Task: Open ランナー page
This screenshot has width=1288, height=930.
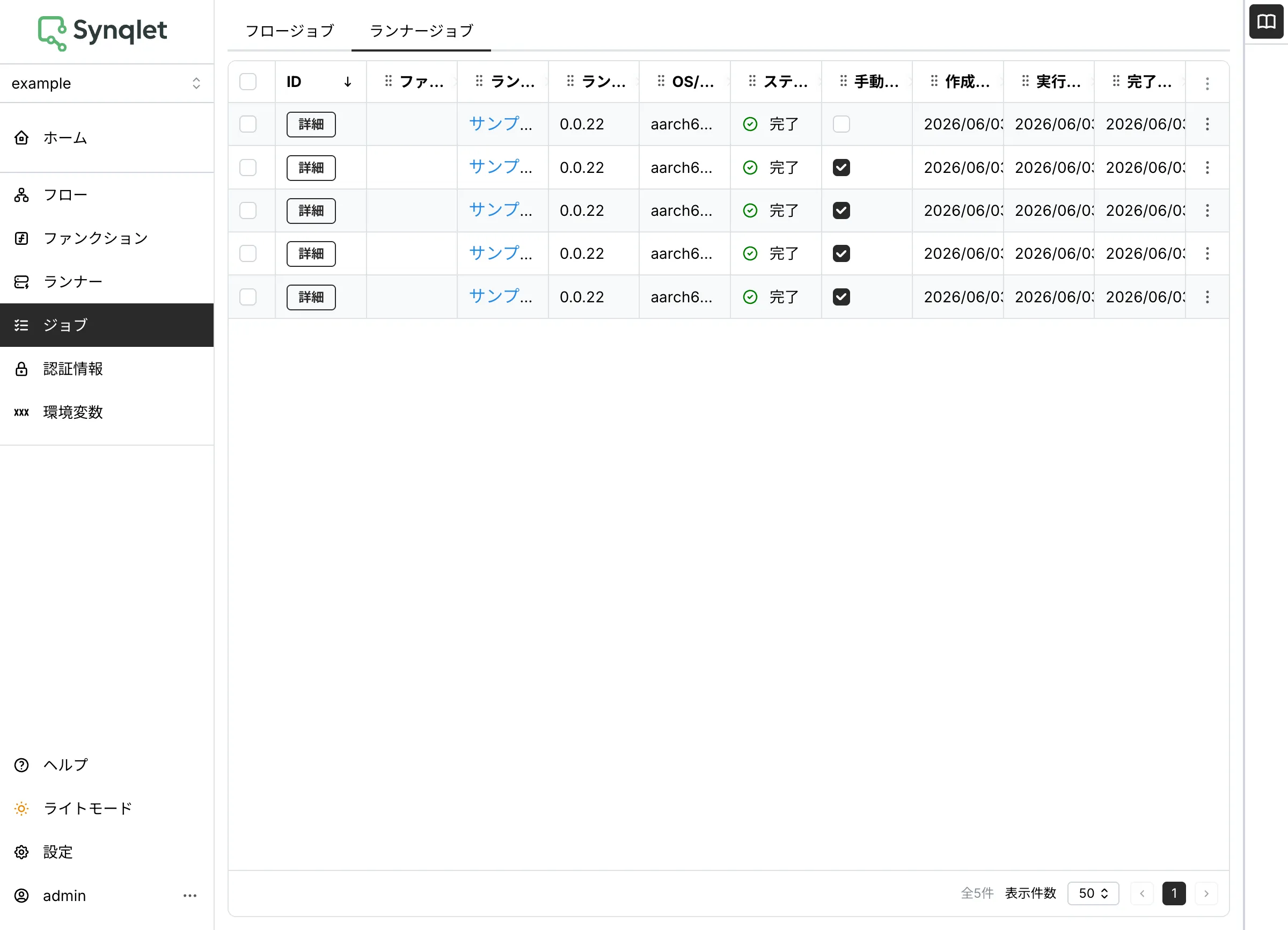Action: click(x=107, y=282)
